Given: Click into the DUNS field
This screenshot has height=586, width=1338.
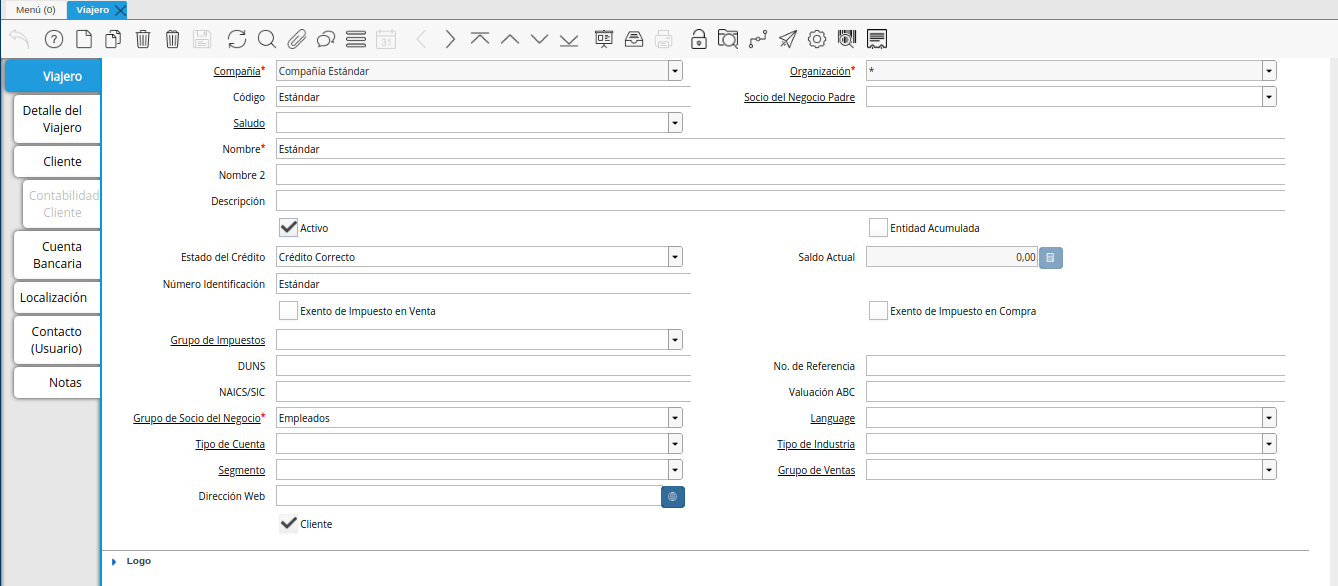Looking at the screenshot, I should [x=483, y=366].
